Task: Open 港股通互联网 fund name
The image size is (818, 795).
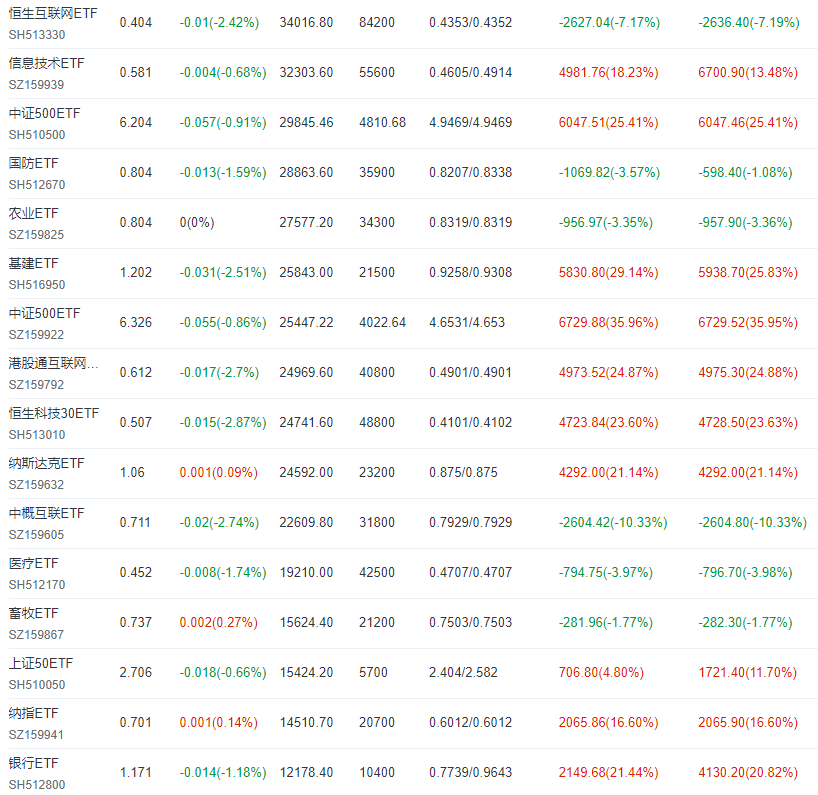Action: pyautogui.click(x=53, y=364)
